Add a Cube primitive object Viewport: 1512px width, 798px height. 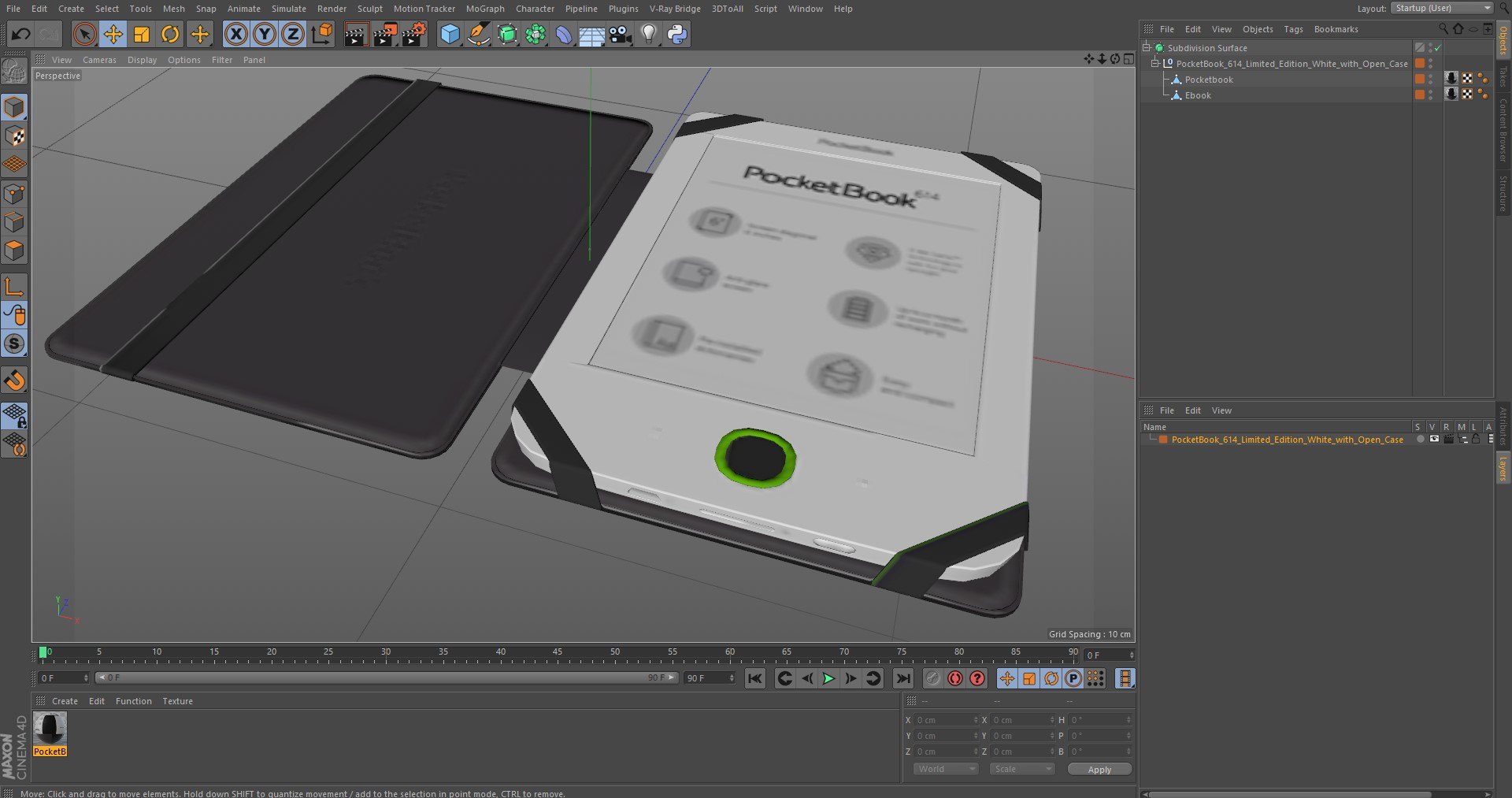click(x=450, y=34)
